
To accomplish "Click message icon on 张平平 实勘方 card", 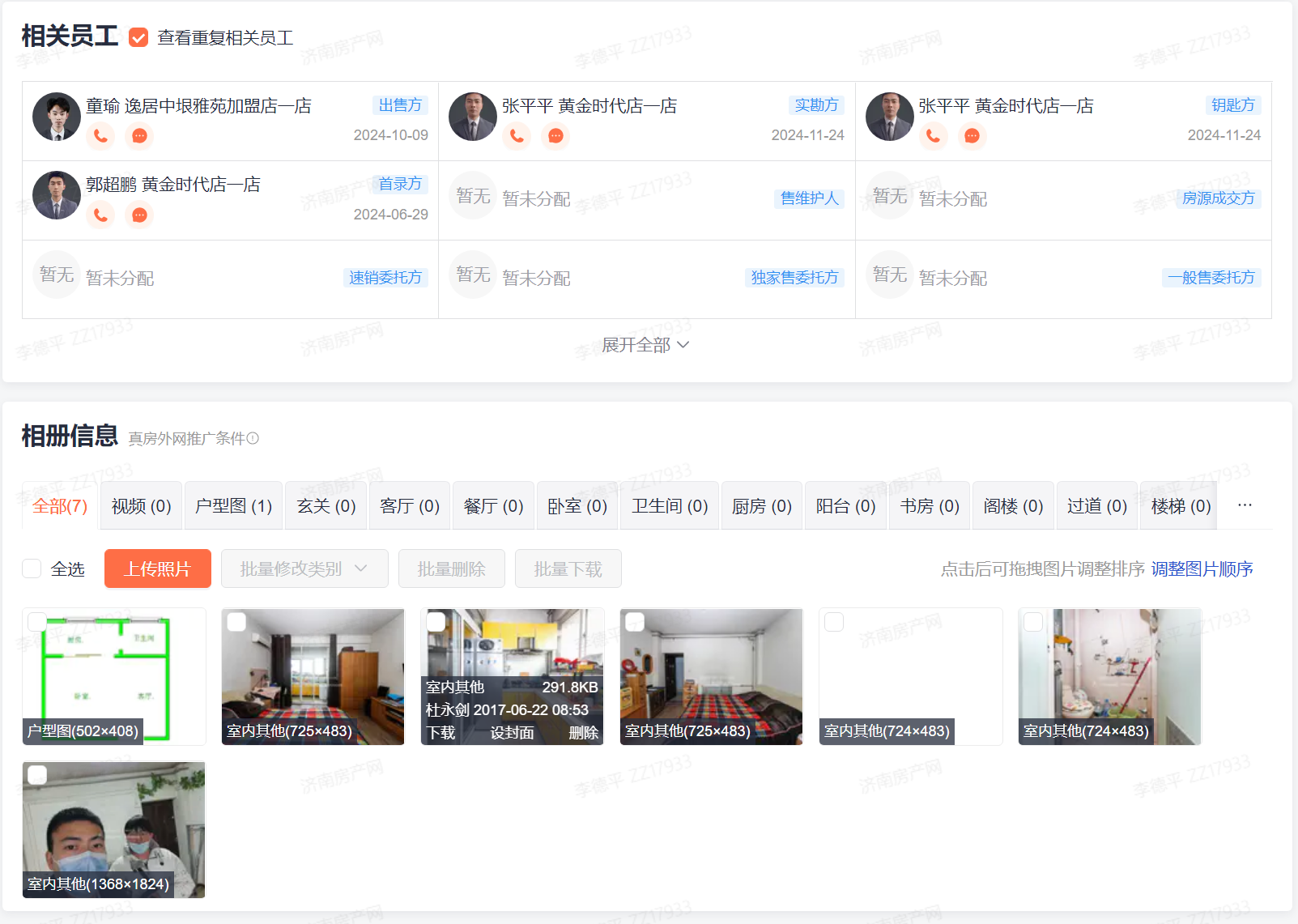I will point(555,136).
